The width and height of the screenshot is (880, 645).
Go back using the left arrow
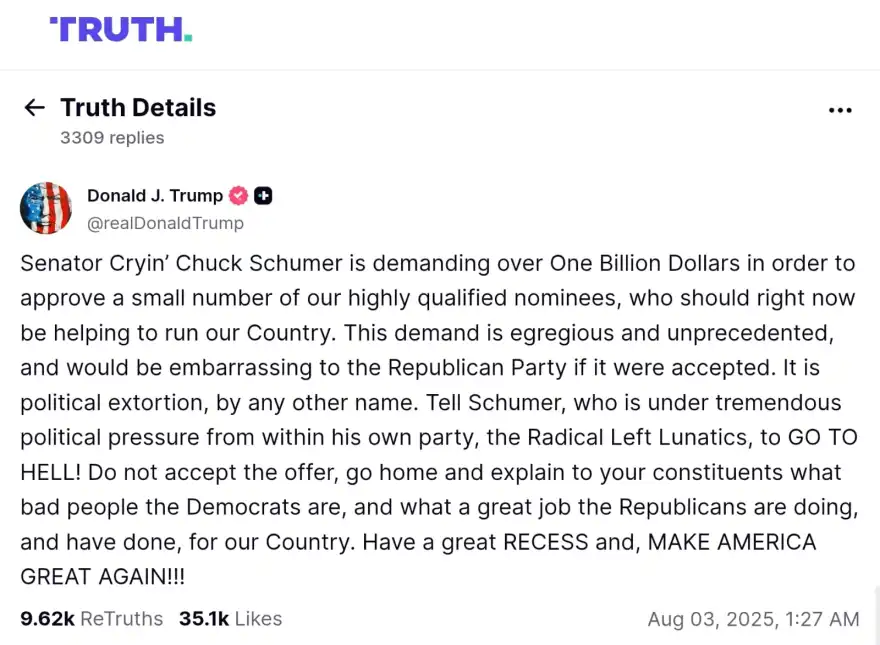coord(35,108)
